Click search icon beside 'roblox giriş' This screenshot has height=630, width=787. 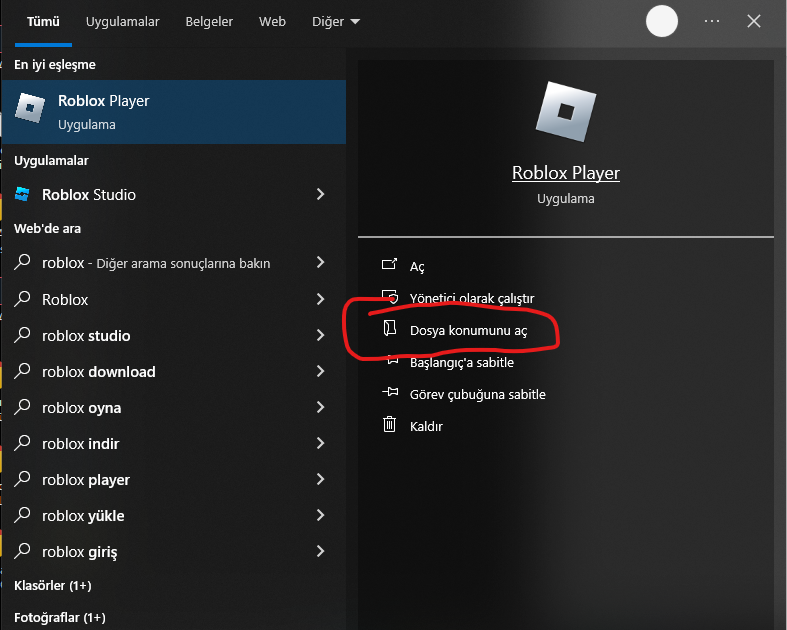pyautogui.click(x=22, y=551)
